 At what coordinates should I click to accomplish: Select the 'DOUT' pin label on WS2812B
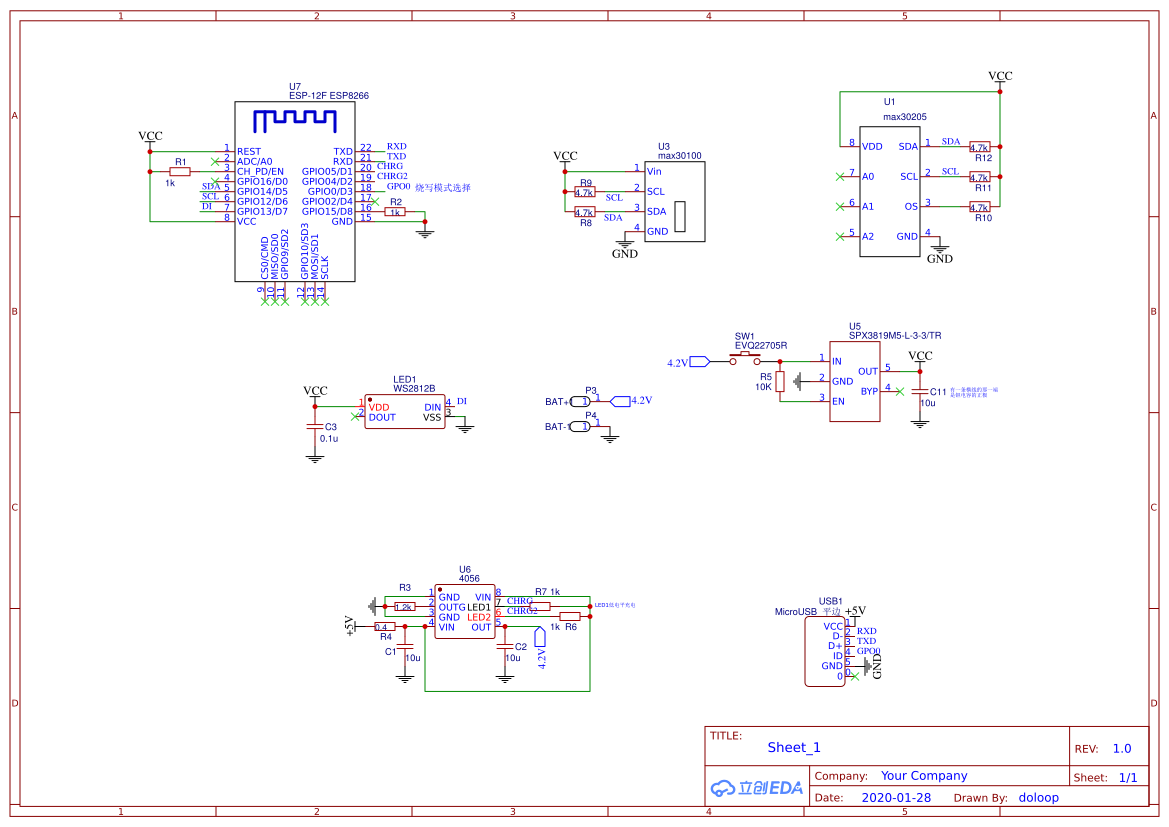tap(382, 418)
